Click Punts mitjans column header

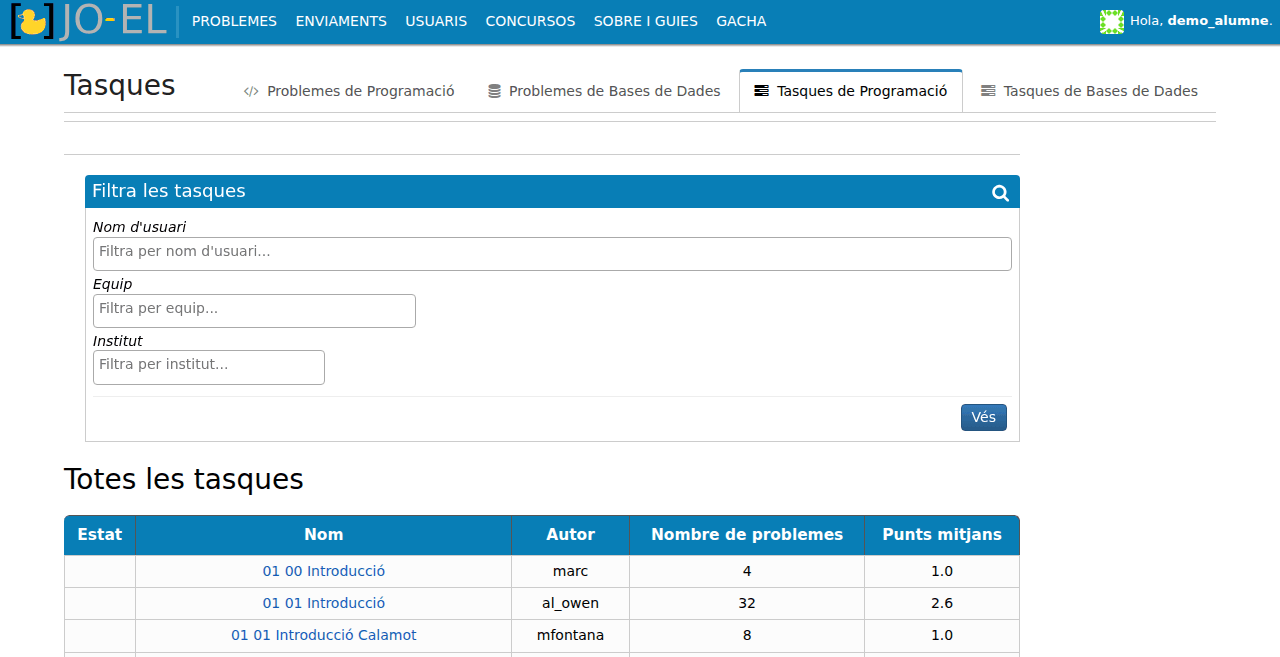(x=942, y=535)
